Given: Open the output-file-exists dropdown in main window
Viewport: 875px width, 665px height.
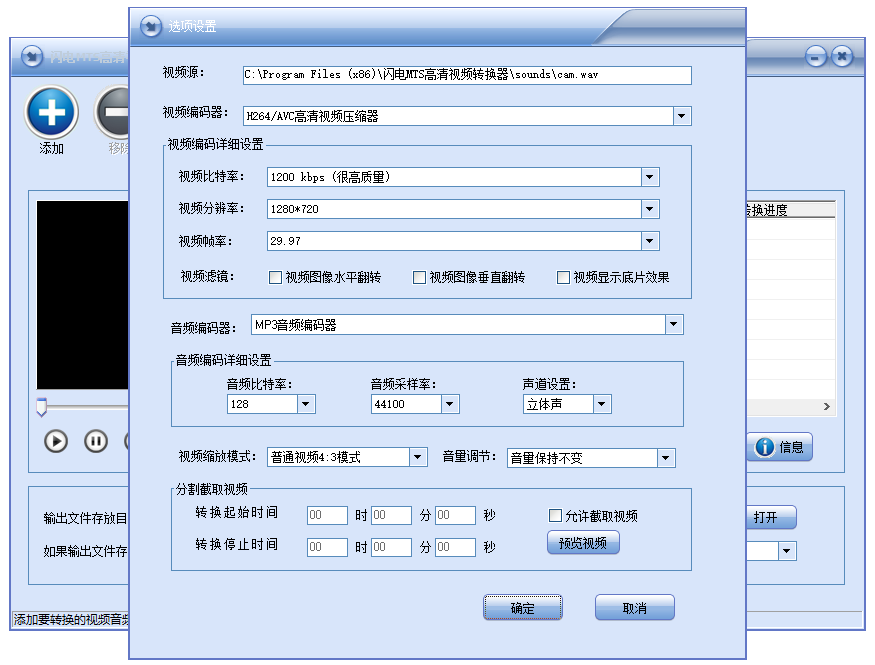Looking at the screenshot, I should 787,551.
